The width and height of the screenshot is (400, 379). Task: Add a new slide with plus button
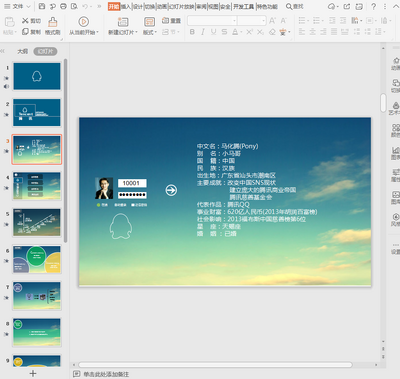pyautogui.click(x=33, y=373)
